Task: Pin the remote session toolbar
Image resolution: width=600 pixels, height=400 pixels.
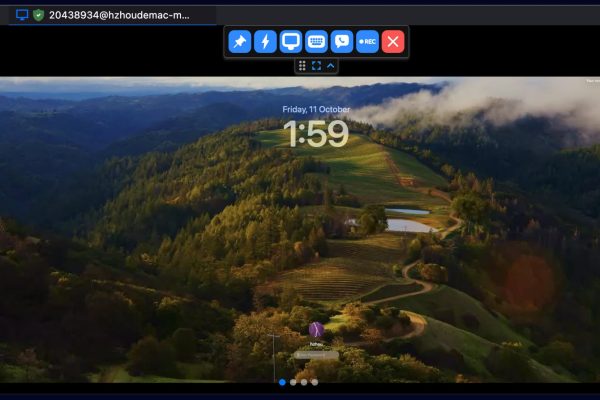Action: click(x=240, y=41)
